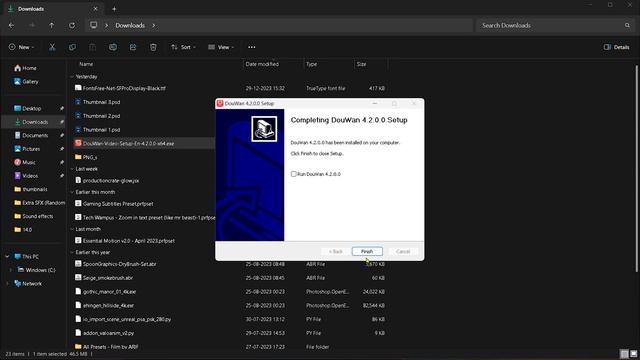Switch to large icons view in status bar
Screen dimensions: 640x360
coord(633,354)
